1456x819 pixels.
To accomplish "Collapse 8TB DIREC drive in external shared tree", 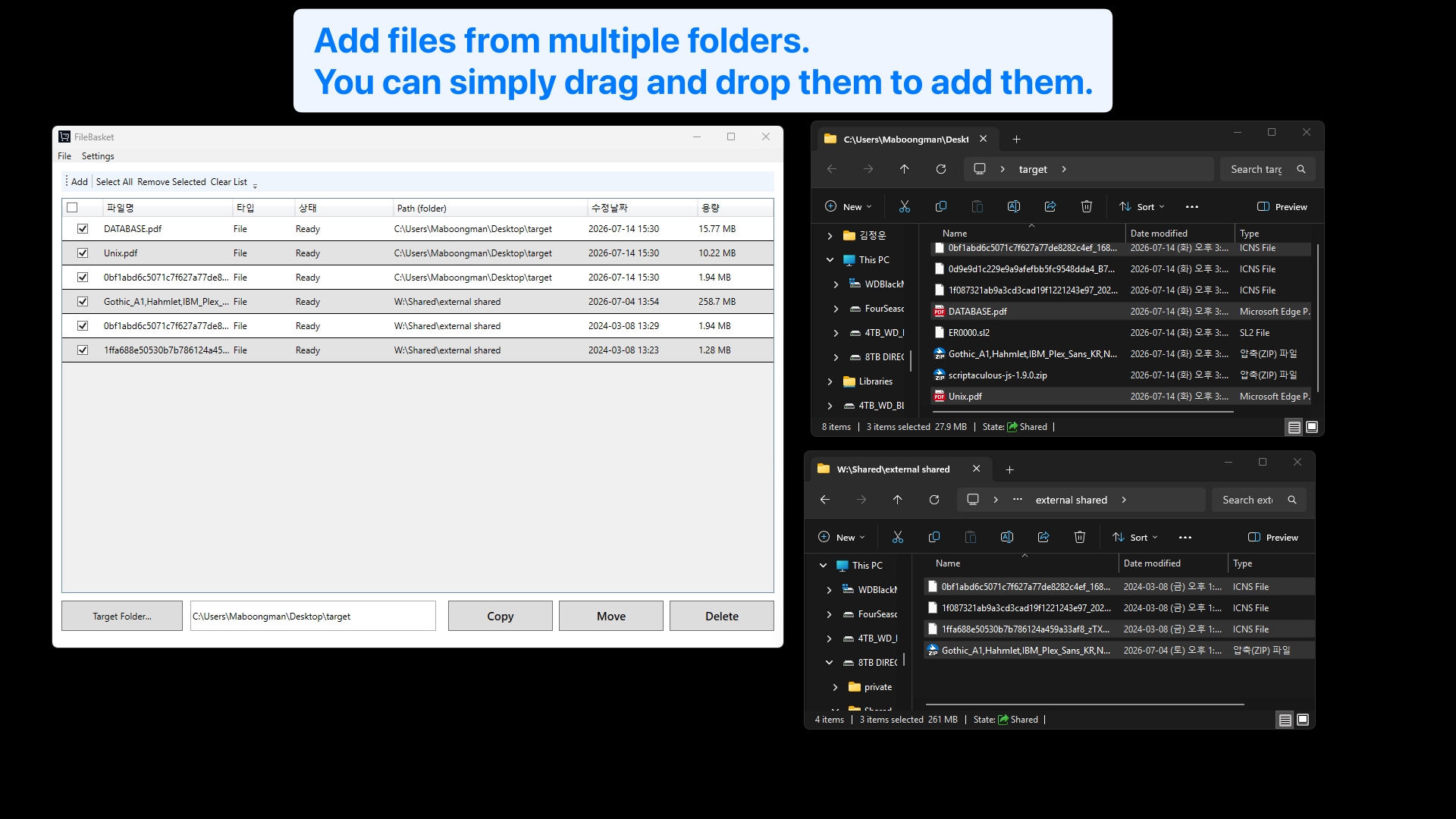I will (830, 663).
